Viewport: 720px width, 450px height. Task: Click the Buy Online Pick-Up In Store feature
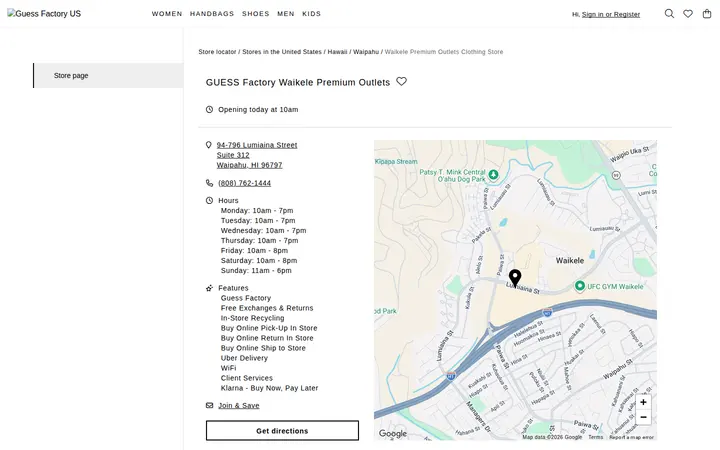[269, 328]
